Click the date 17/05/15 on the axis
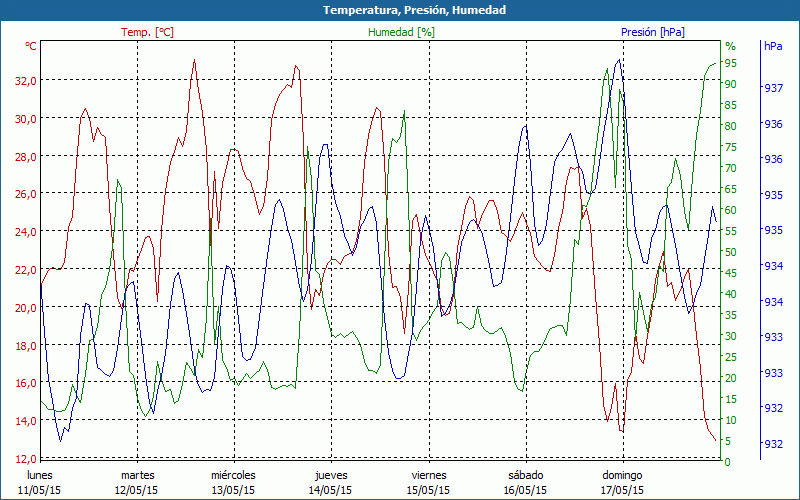The image size is (800, 500). pos(622,490)
